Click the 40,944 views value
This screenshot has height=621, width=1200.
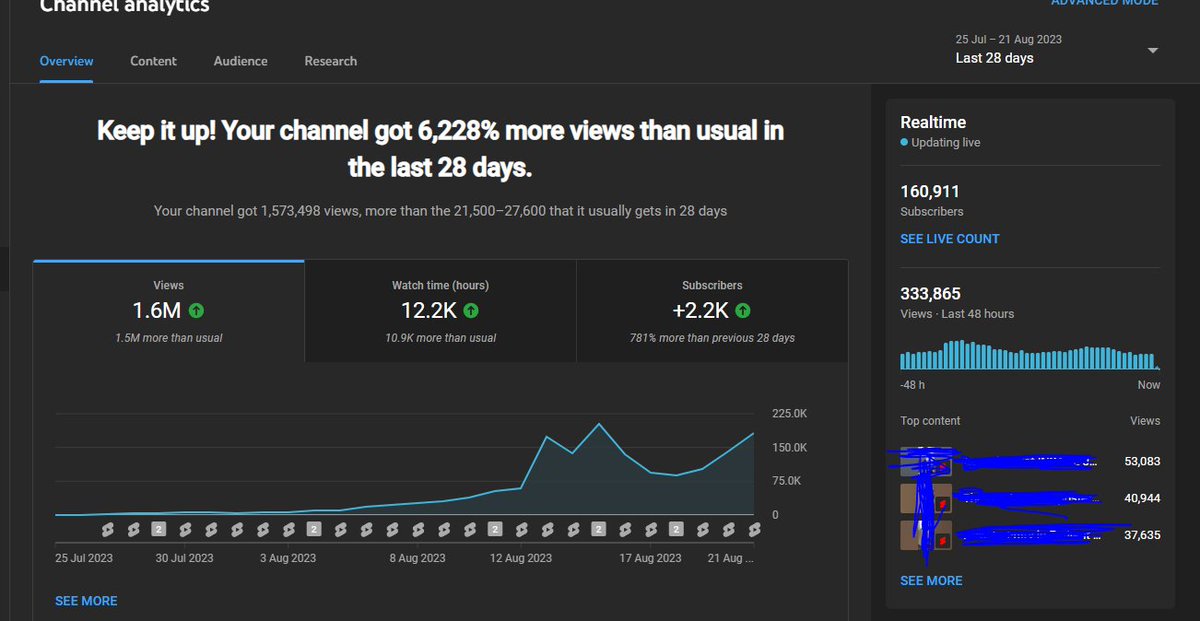click(1141, 498)
